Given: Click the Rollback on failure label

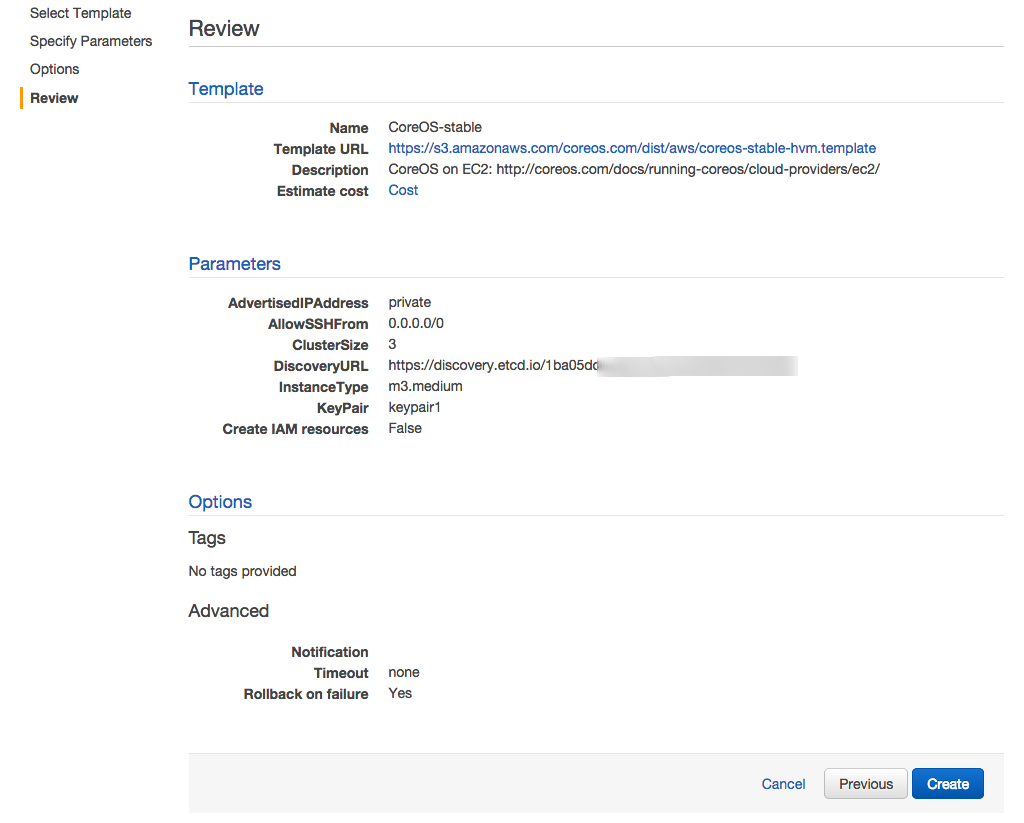Looking at the screenshot, I should 306,694.
